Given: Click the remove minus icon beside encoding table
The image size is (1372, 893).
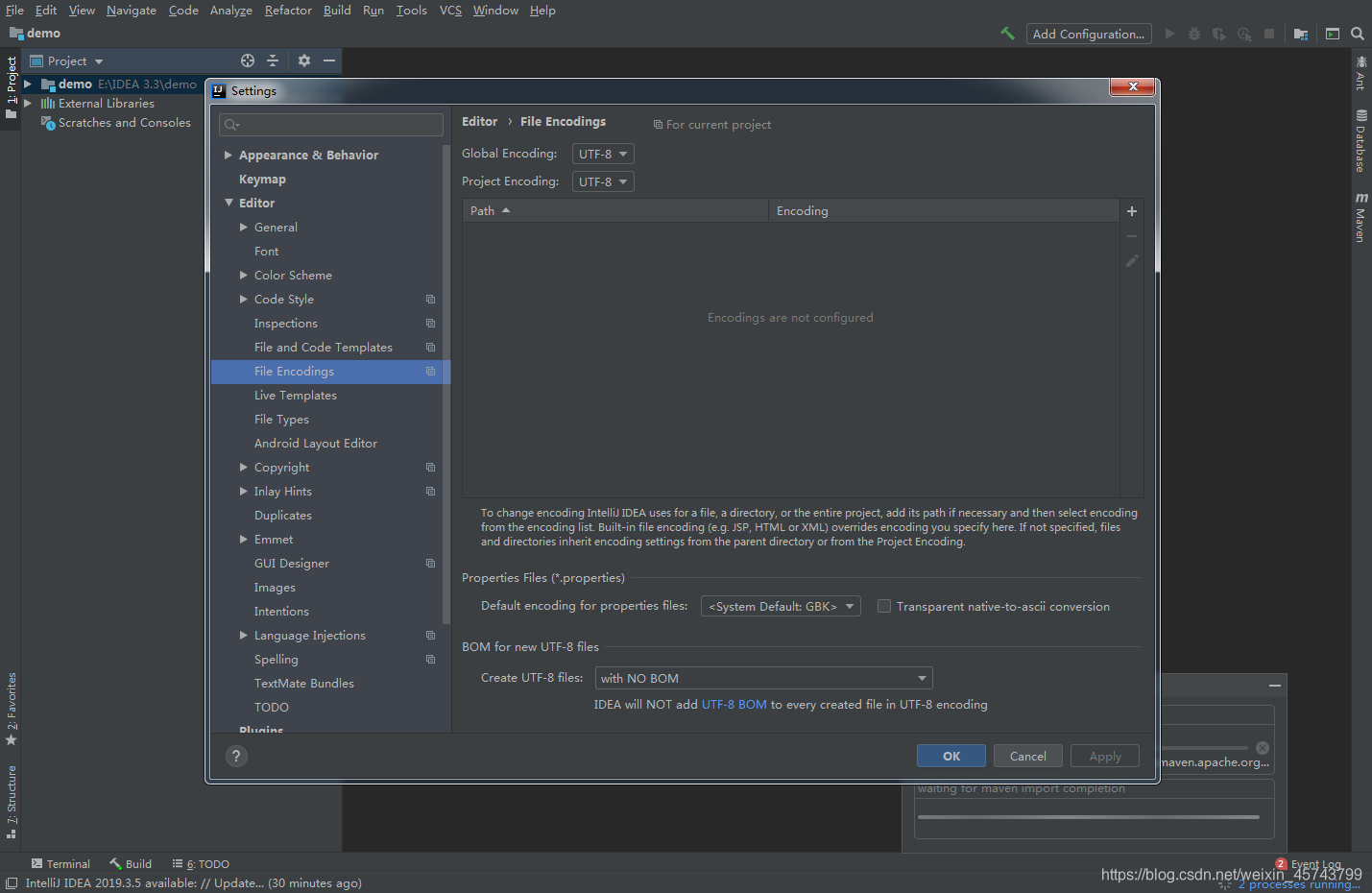Looking at the screenshot, I should (x=1132, y=236).
